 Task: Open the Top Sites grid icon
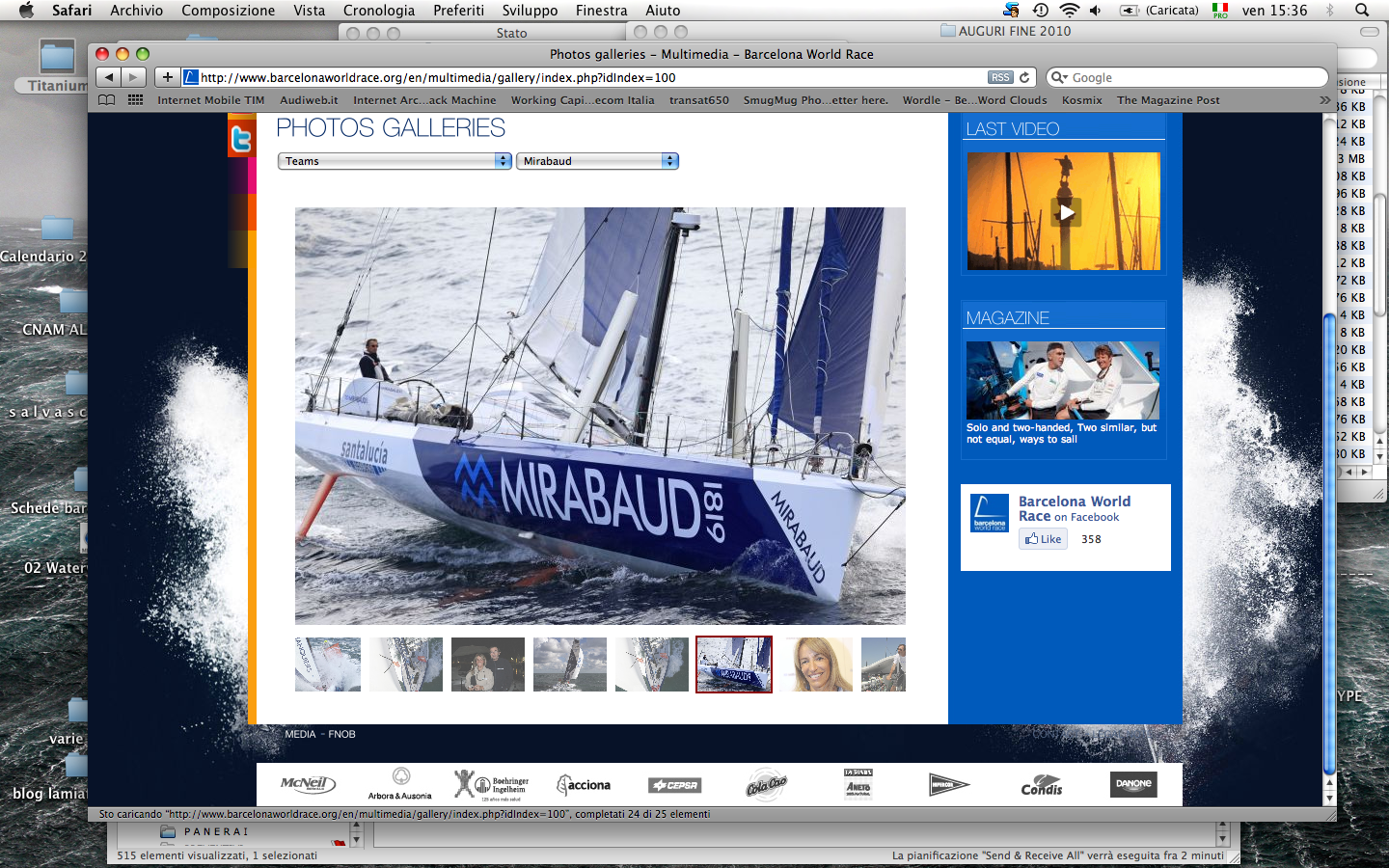pos(136,99)
